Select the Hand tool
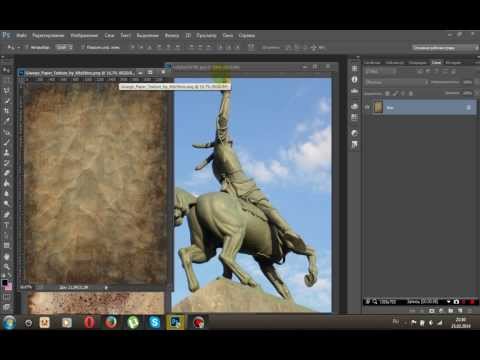The image size is (480, 360). coord(6,257)
